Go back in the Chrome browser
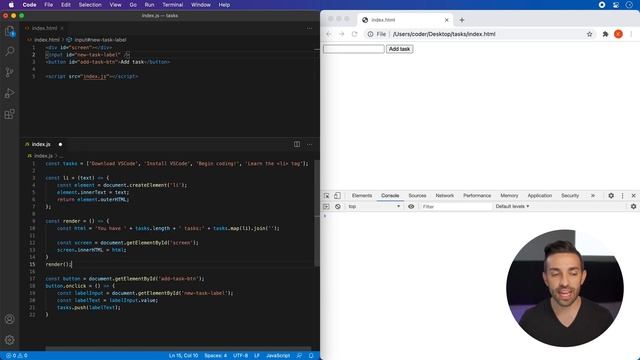Screen dimensions: 640x360 click(x=329, y=34)
